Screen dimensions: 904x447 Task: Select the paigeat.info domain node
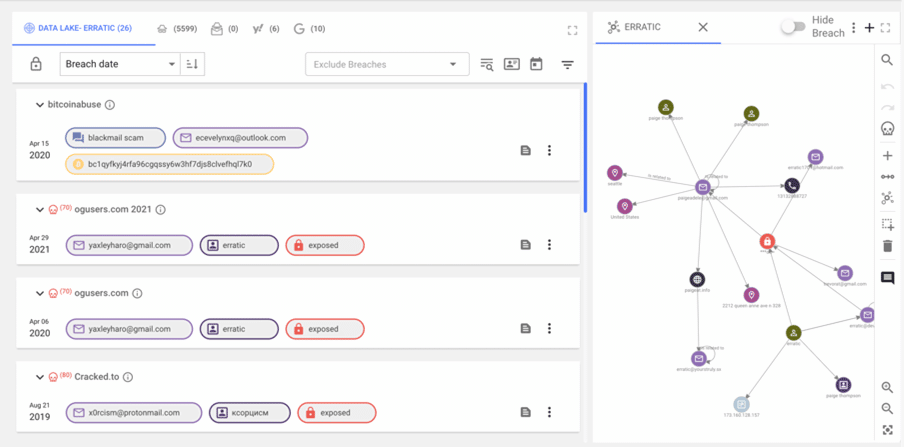point(698,280)
